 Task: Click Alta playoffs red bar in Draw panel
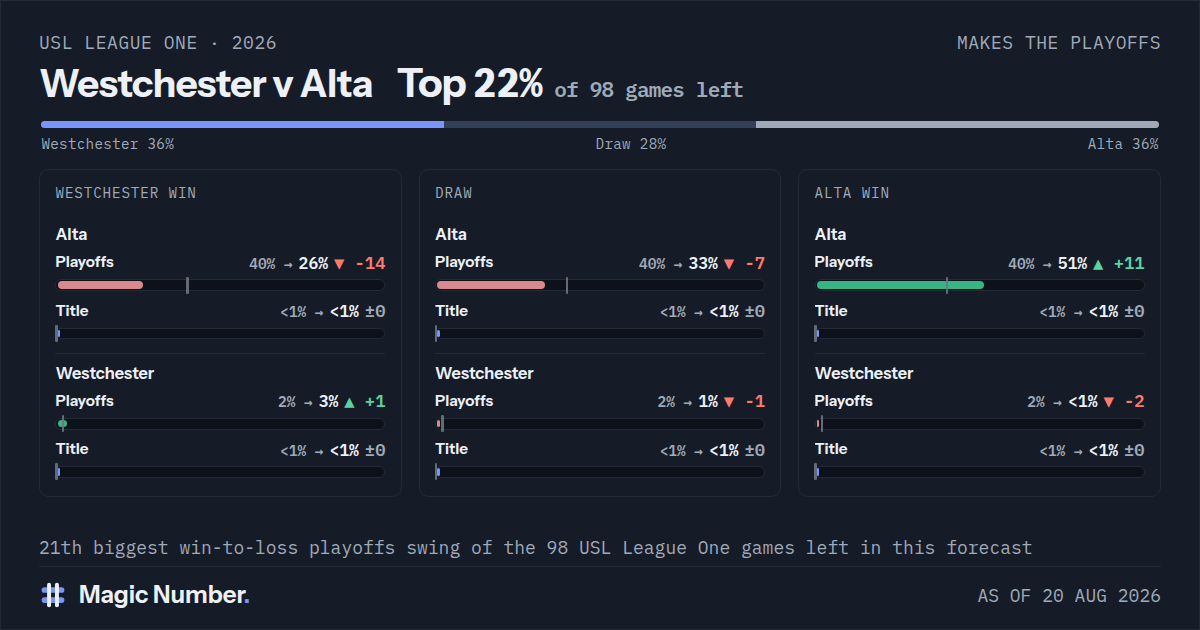[x=491, y=285]
